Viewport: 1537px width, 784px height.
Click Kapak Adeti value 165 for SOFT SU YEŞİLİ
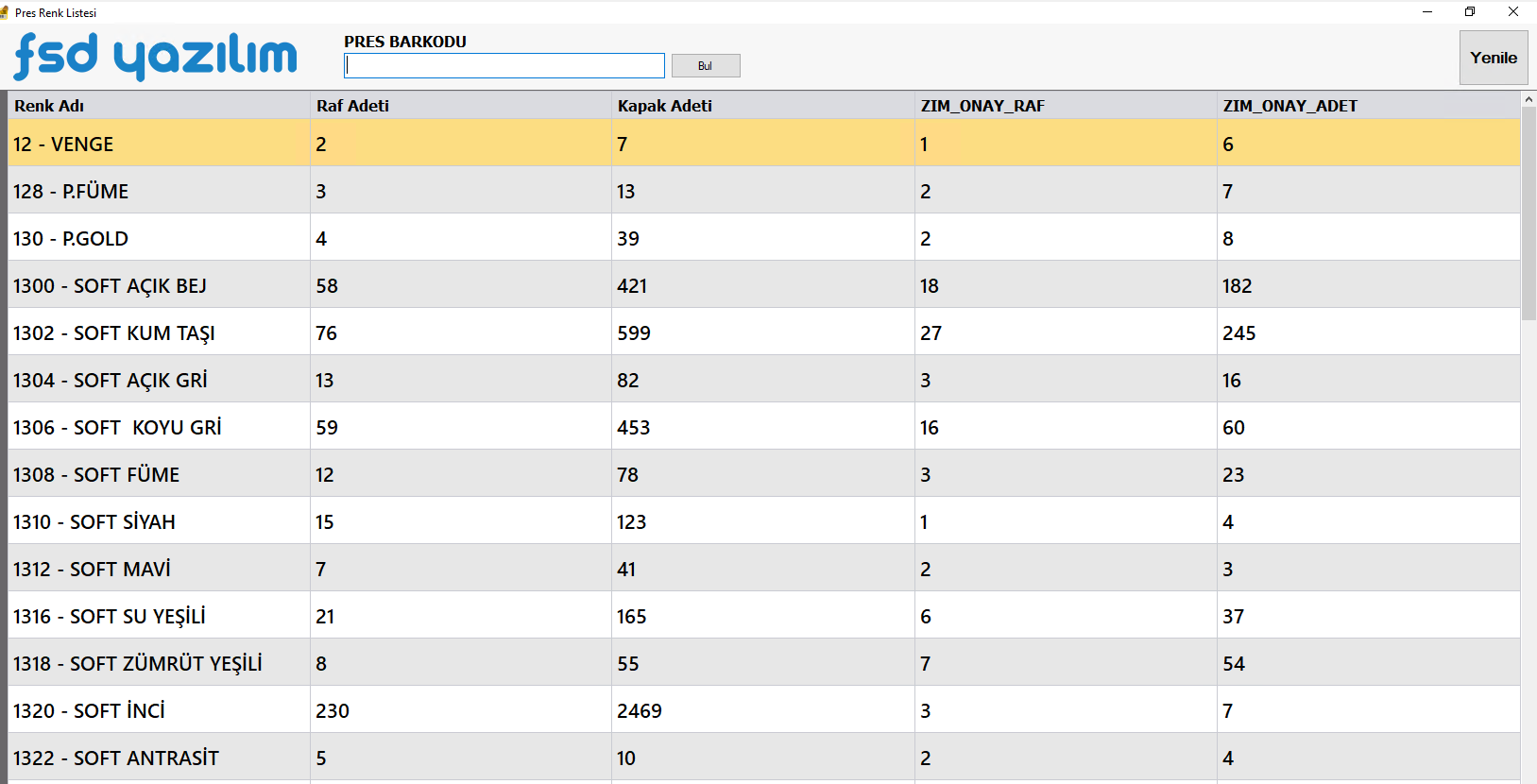click(x=632, y=617)
